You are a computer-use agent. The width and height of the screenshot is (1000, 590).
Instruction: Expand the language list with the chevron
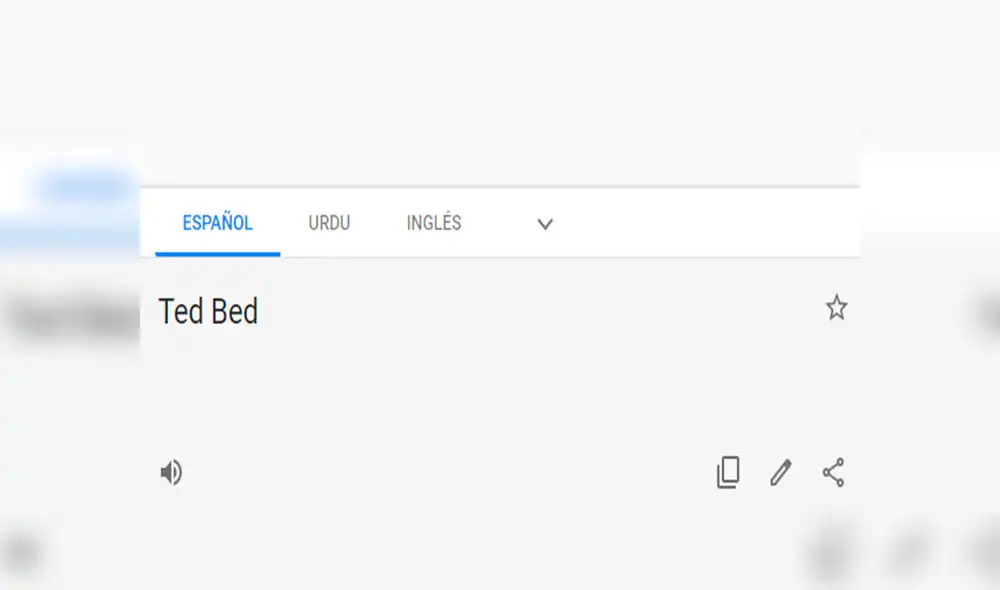coord(544,224)
